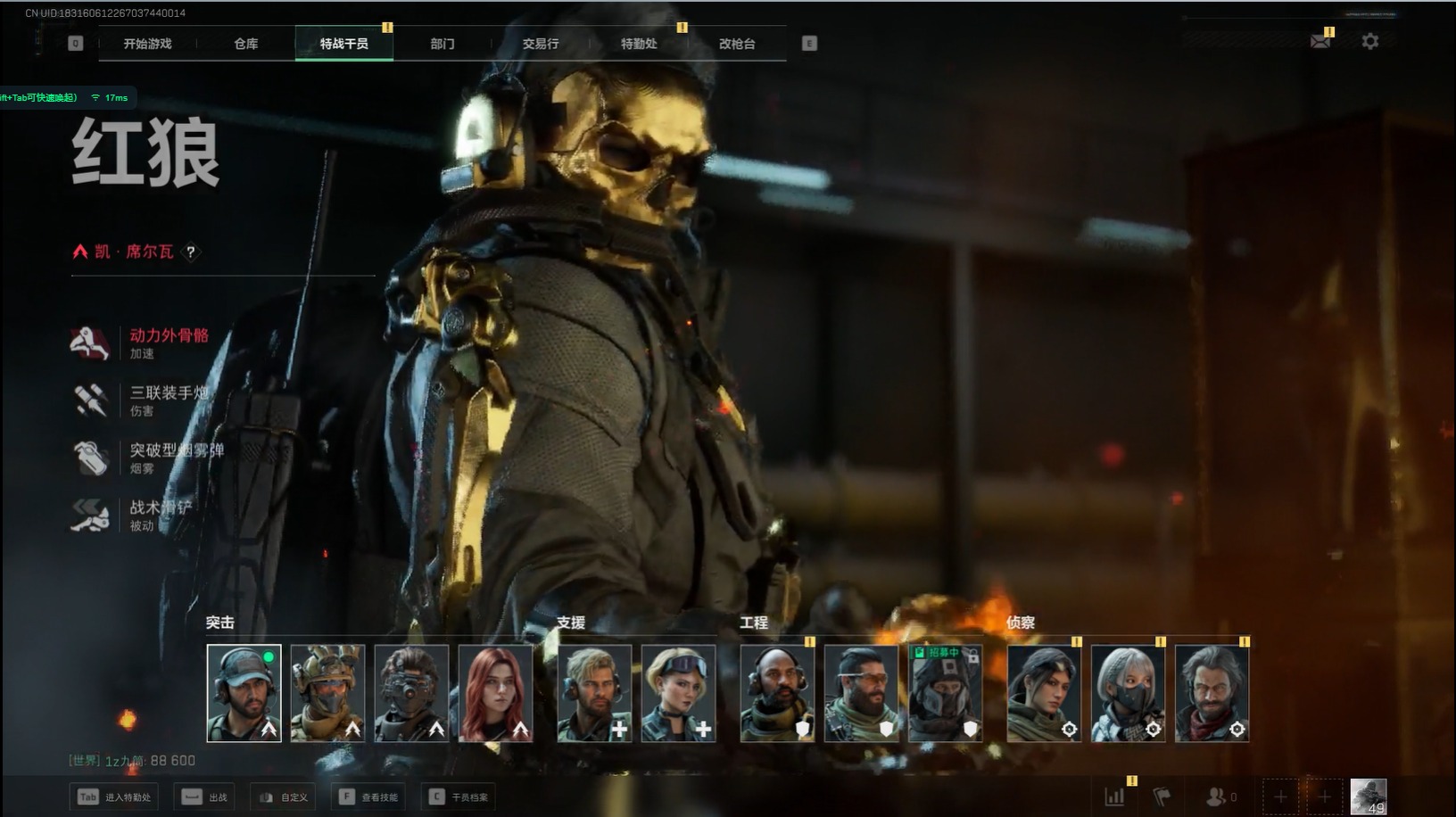The image size is (1456, 817).
Task: Open the settings gear icon
Action: pos(1369,42)
